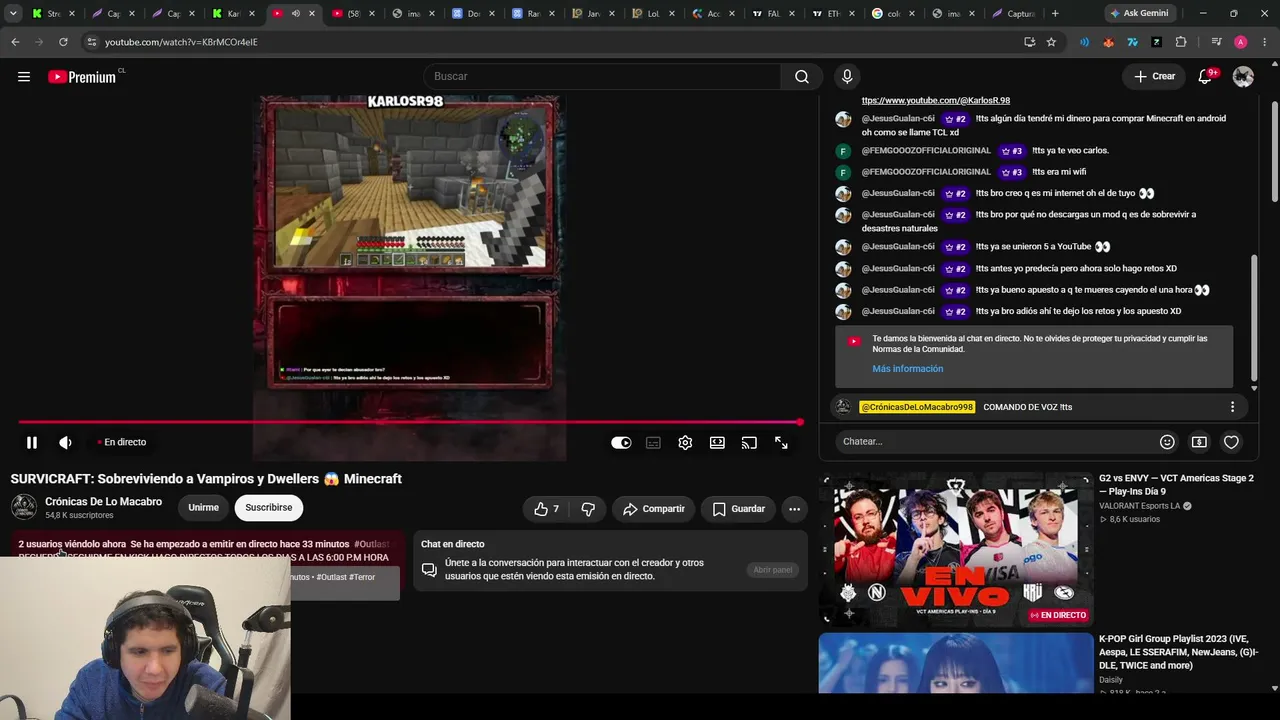Cast the video to a TV
This screenshot has width=1280, height=720.
[749, 442]
